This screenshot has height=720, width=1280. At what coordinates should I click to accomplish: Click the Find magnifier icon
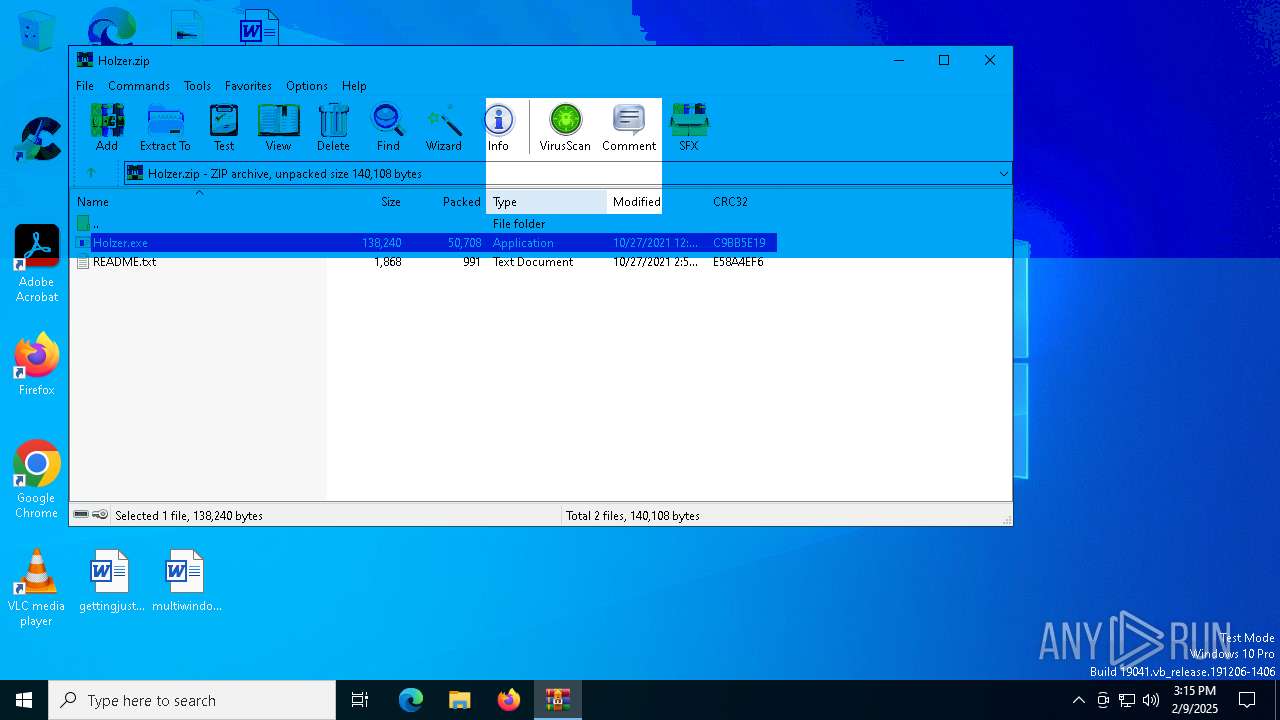388,127
